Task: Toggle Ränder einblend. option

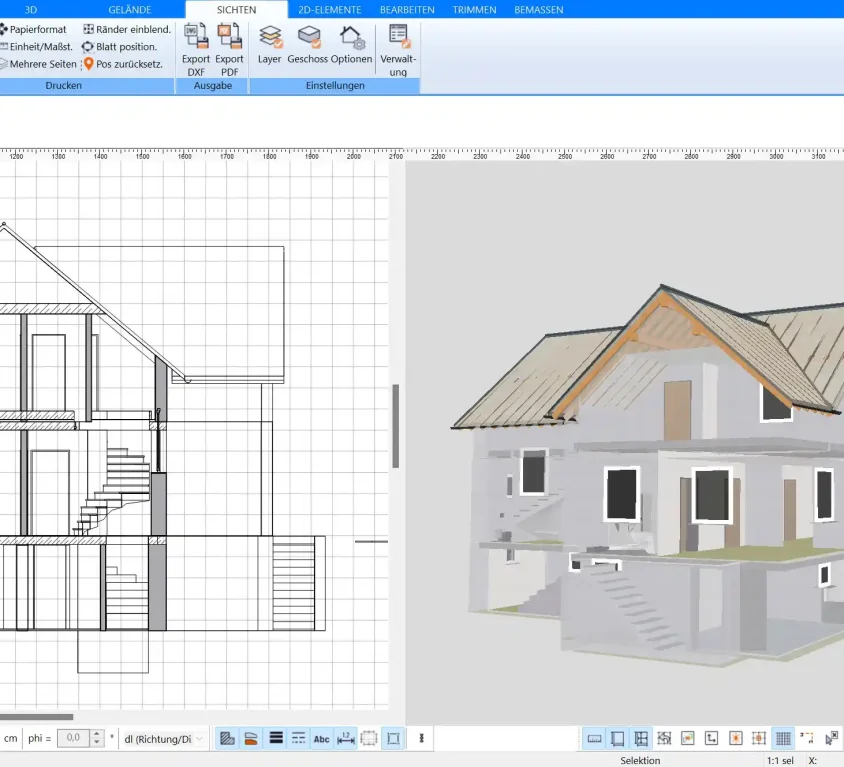Action: coord(127,30)
